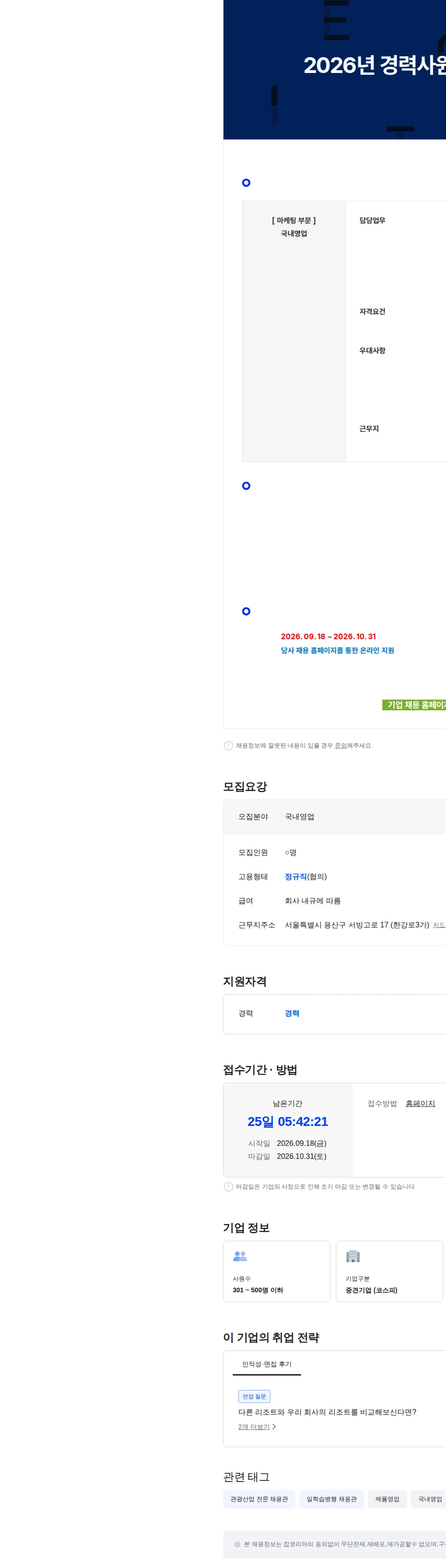Click the 회사 내규에 따름 salary text
The image size is (446, 1568).
(x=313, y=901)
